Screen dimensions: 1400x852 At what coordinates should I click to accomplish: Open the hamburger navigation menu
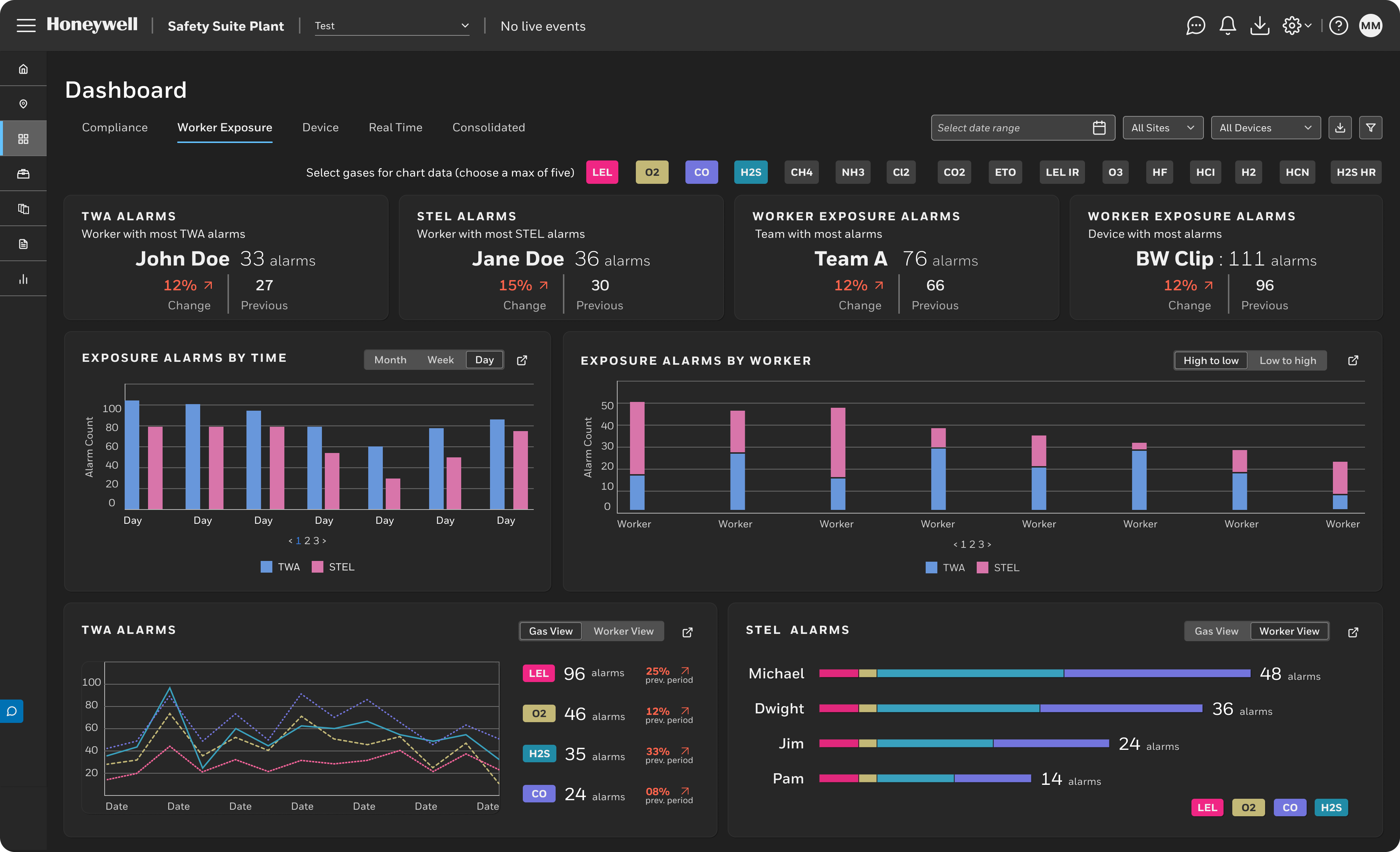pos(26,26)
